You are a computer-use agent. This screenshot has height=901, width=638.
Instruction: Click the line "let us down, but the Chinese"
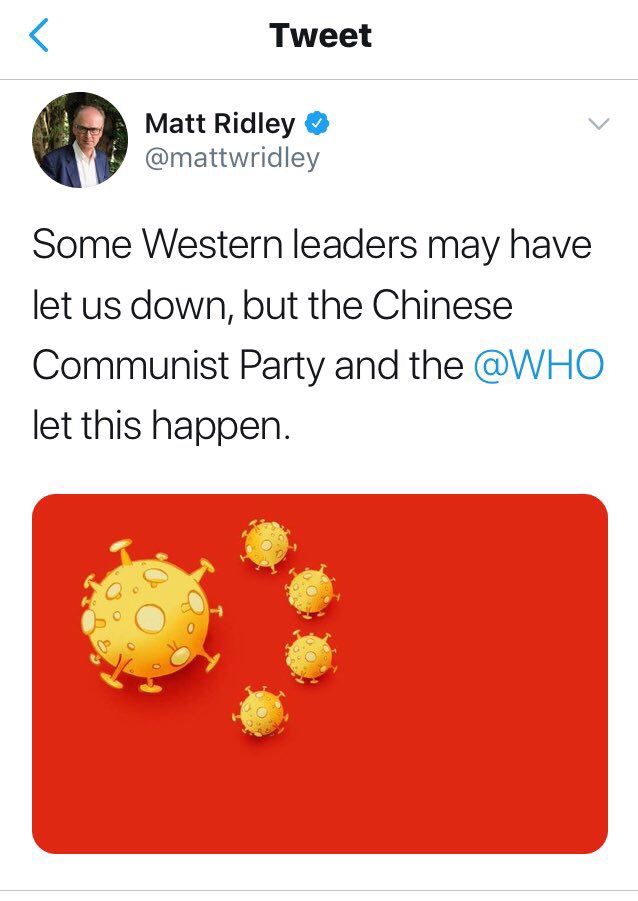(272, 305)
